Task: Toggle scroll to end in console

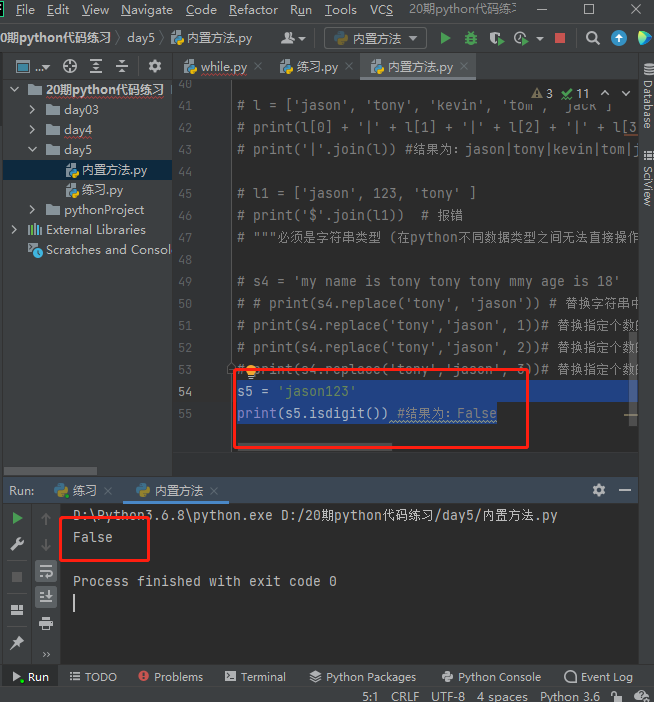Action: tap(46, 597)
